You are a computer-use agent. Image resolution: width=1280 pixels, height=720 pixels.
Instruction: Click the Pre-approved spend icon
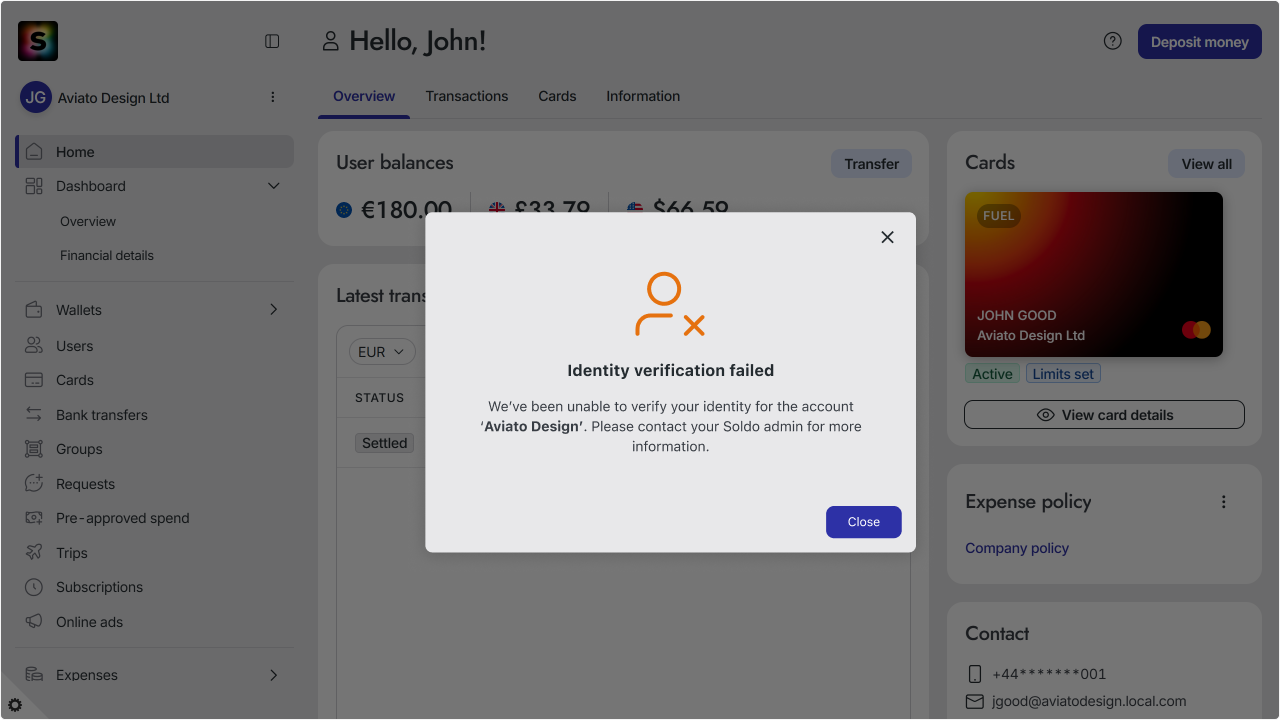tap(34, 518)
